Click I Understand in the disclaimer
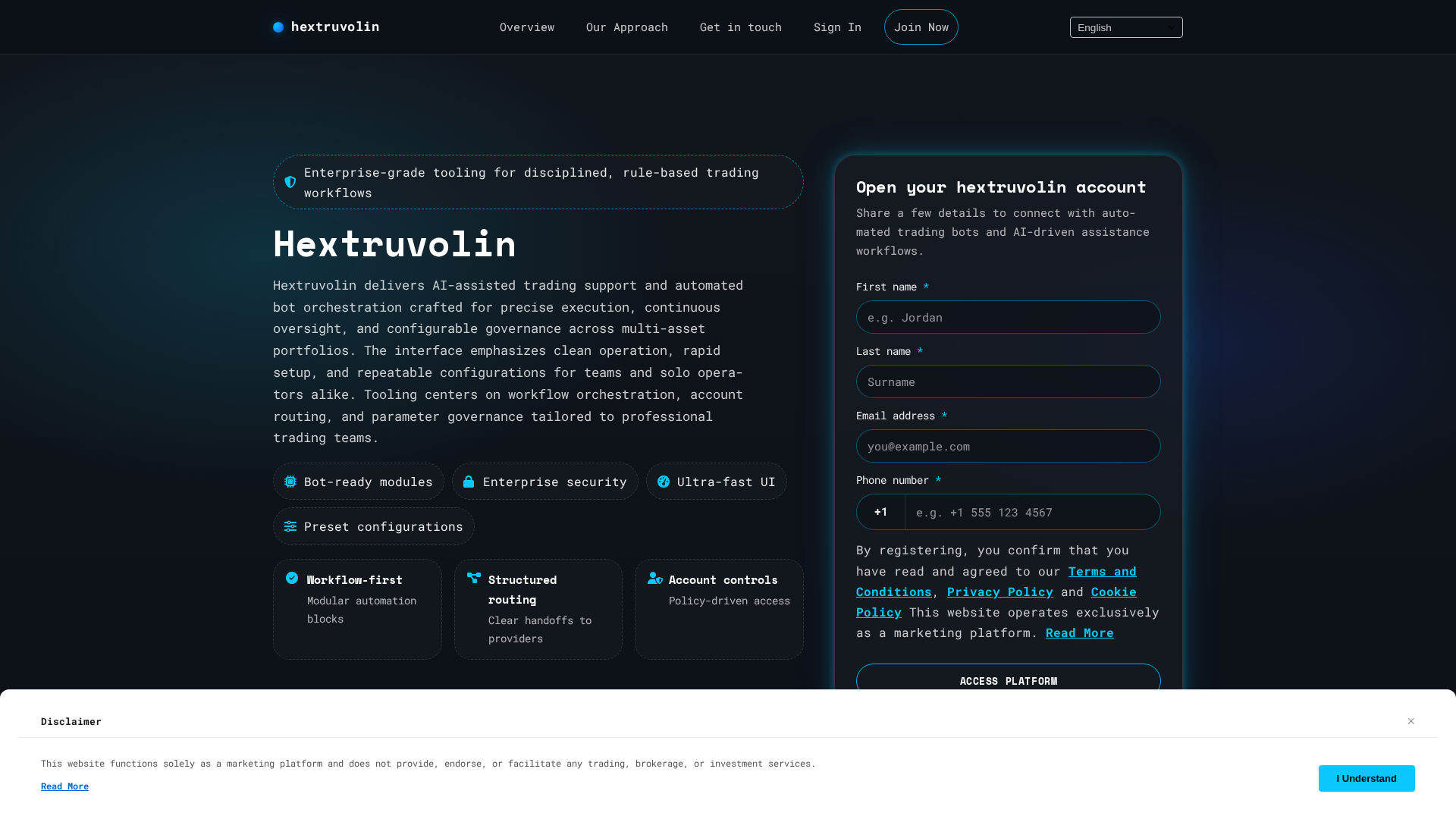 pyautogui.click(x=1367, y=778)
